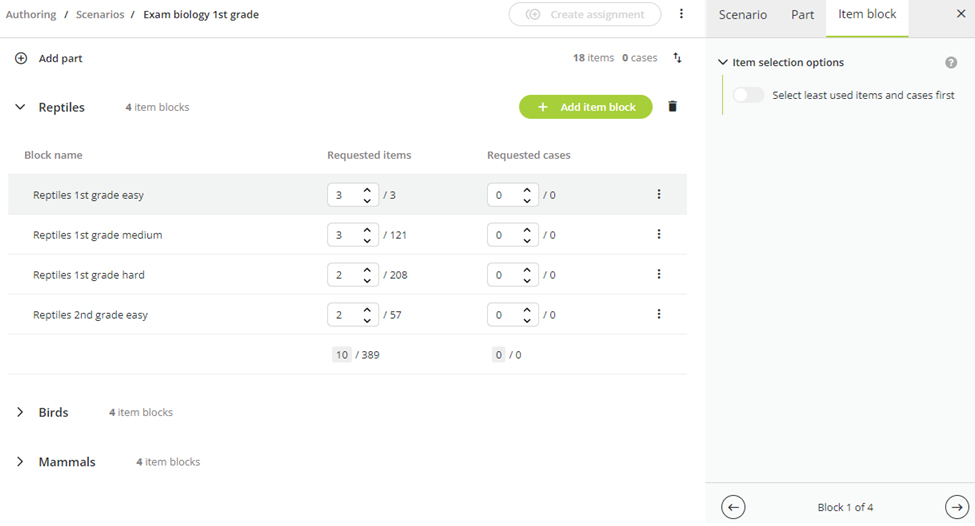975x526 pixels.
Task: Expand the Mammals part
Action: click(x=21, y=462)
